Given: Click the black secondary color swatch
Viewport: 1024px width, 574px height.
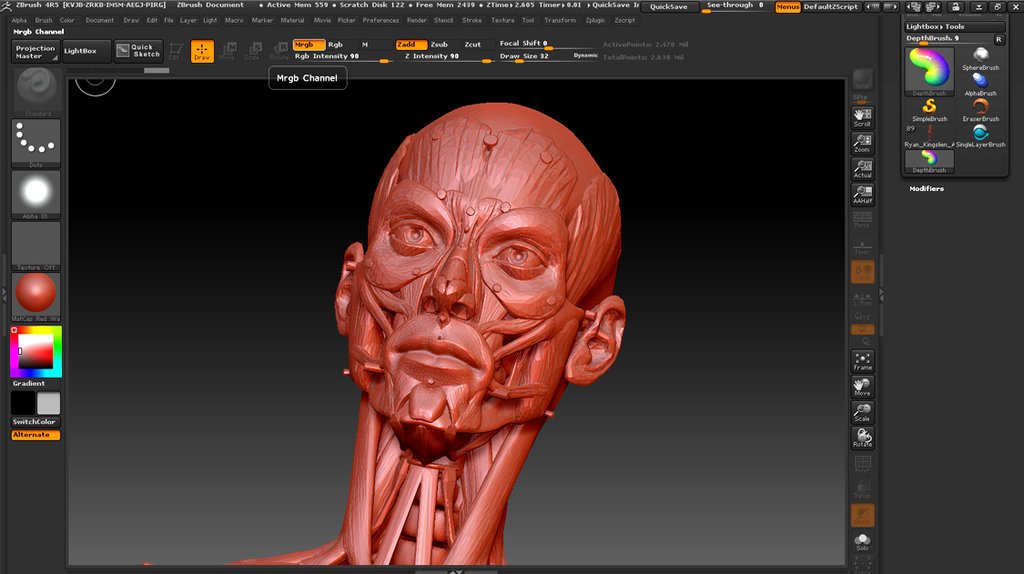Looking at the screenshot, I should coord(23,404).
